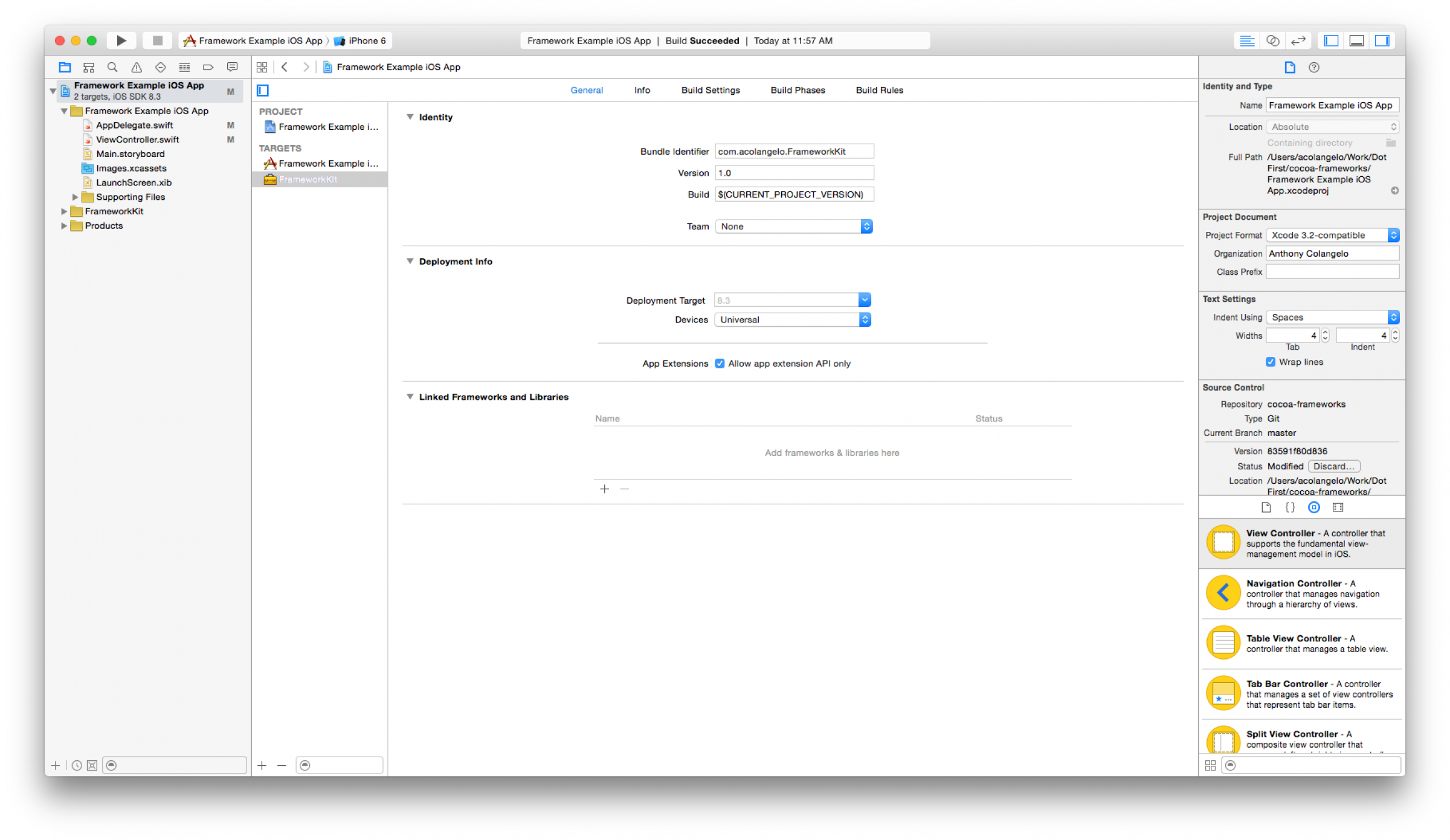The width and height of the screenshot is (1450, 840).
Task: Open the Test navigator diamond icon
Action: click(160, 67)
